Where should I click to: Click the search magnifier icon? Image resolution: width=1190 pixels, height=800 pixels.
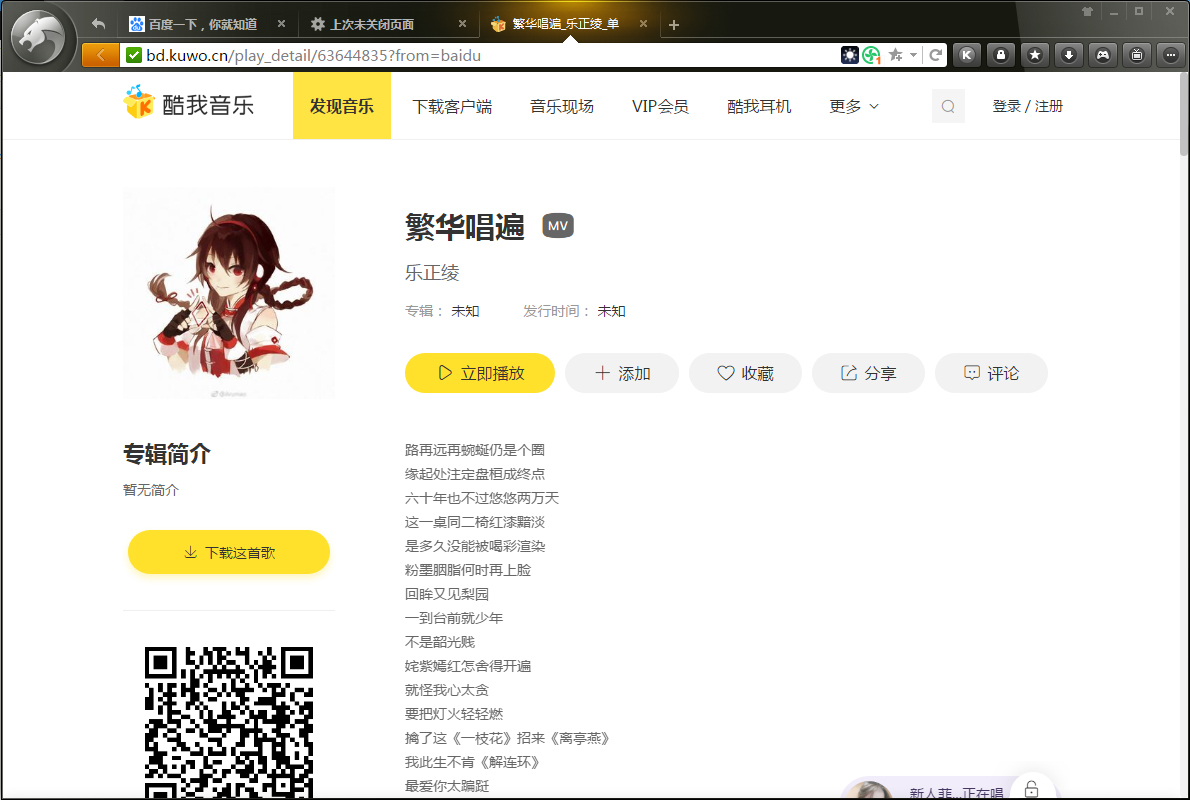point(946,105)
